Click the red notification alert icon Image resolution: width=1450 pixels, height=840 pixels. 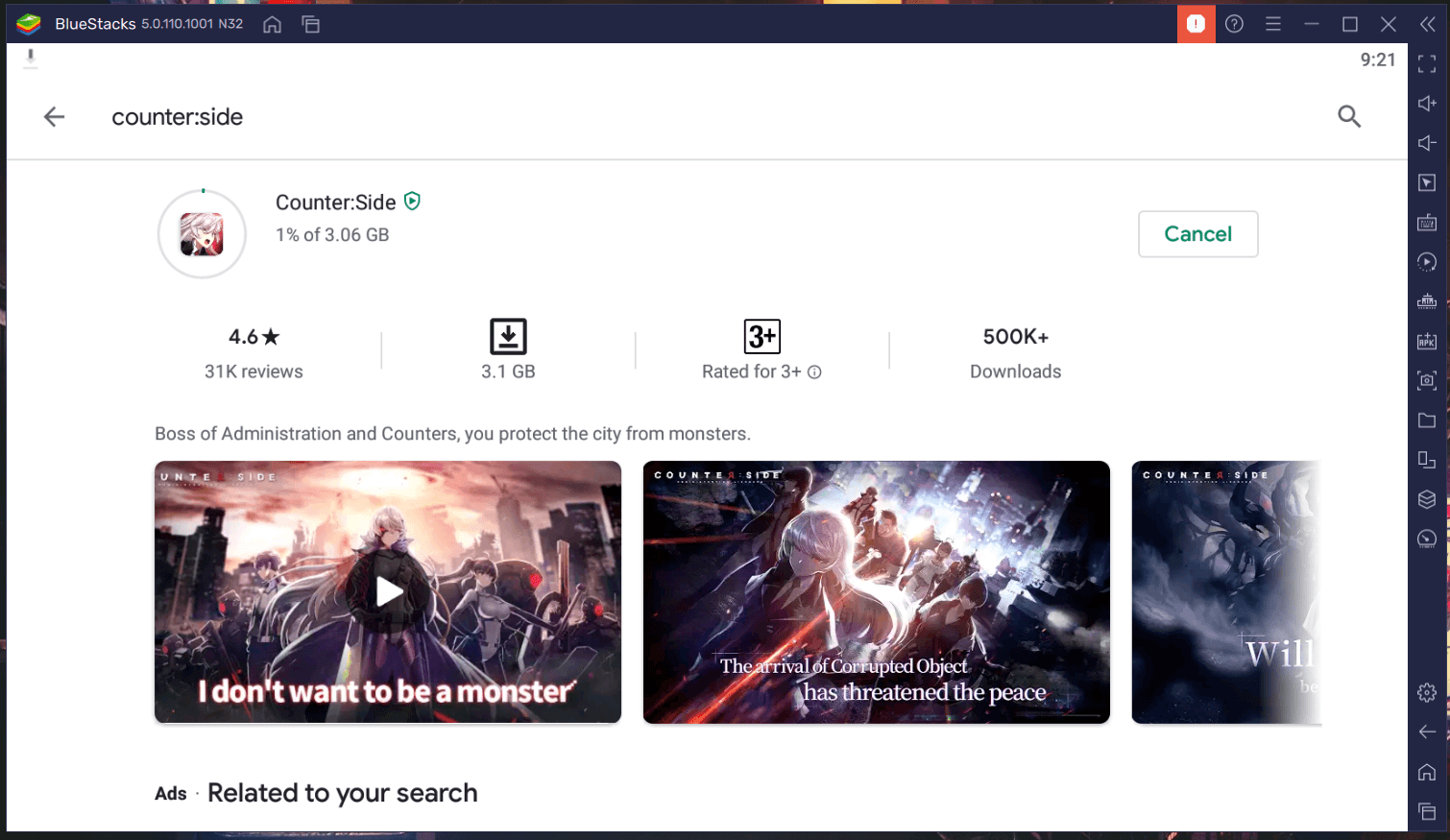1196,24
